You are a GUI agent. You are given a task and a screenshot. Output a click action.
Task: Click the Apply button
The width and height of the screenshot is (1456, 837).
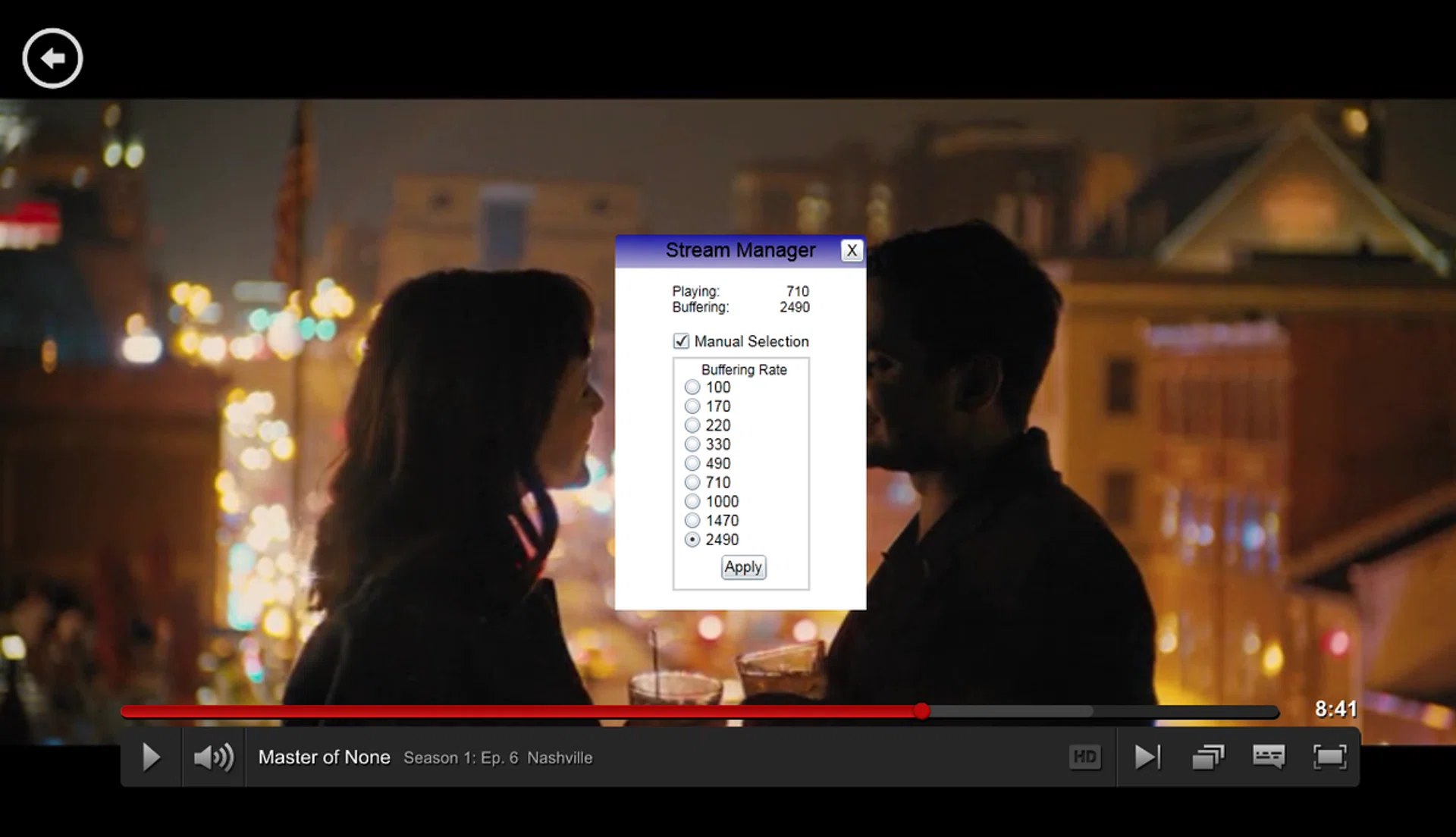point(743,567)
